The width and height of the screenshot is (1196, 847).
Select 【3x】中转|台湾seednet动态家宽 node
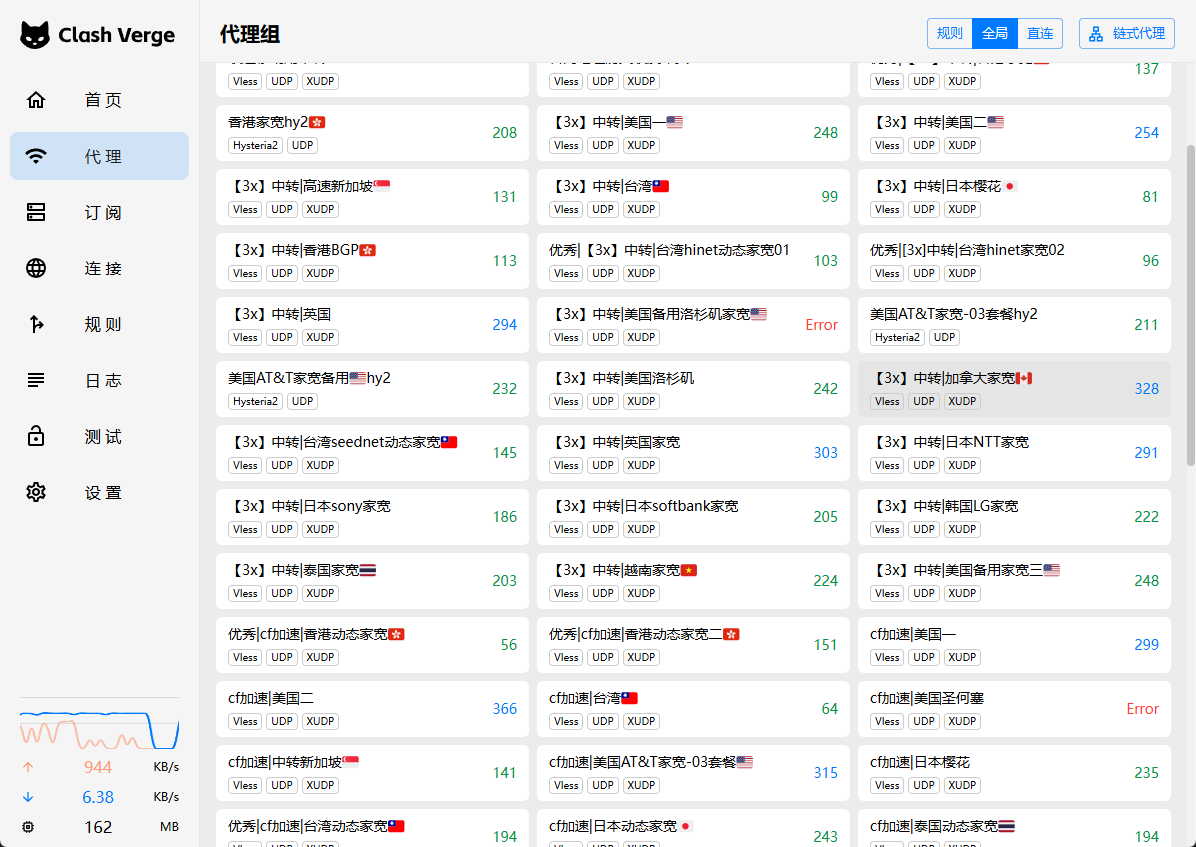(372, 453)
